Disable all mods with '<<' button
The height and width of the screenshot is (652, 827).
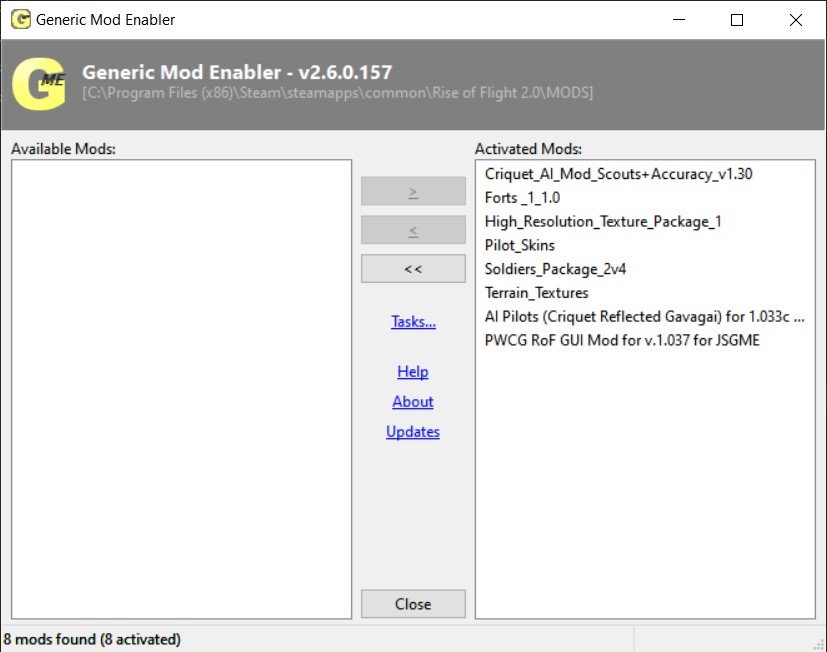coord(413,269)
